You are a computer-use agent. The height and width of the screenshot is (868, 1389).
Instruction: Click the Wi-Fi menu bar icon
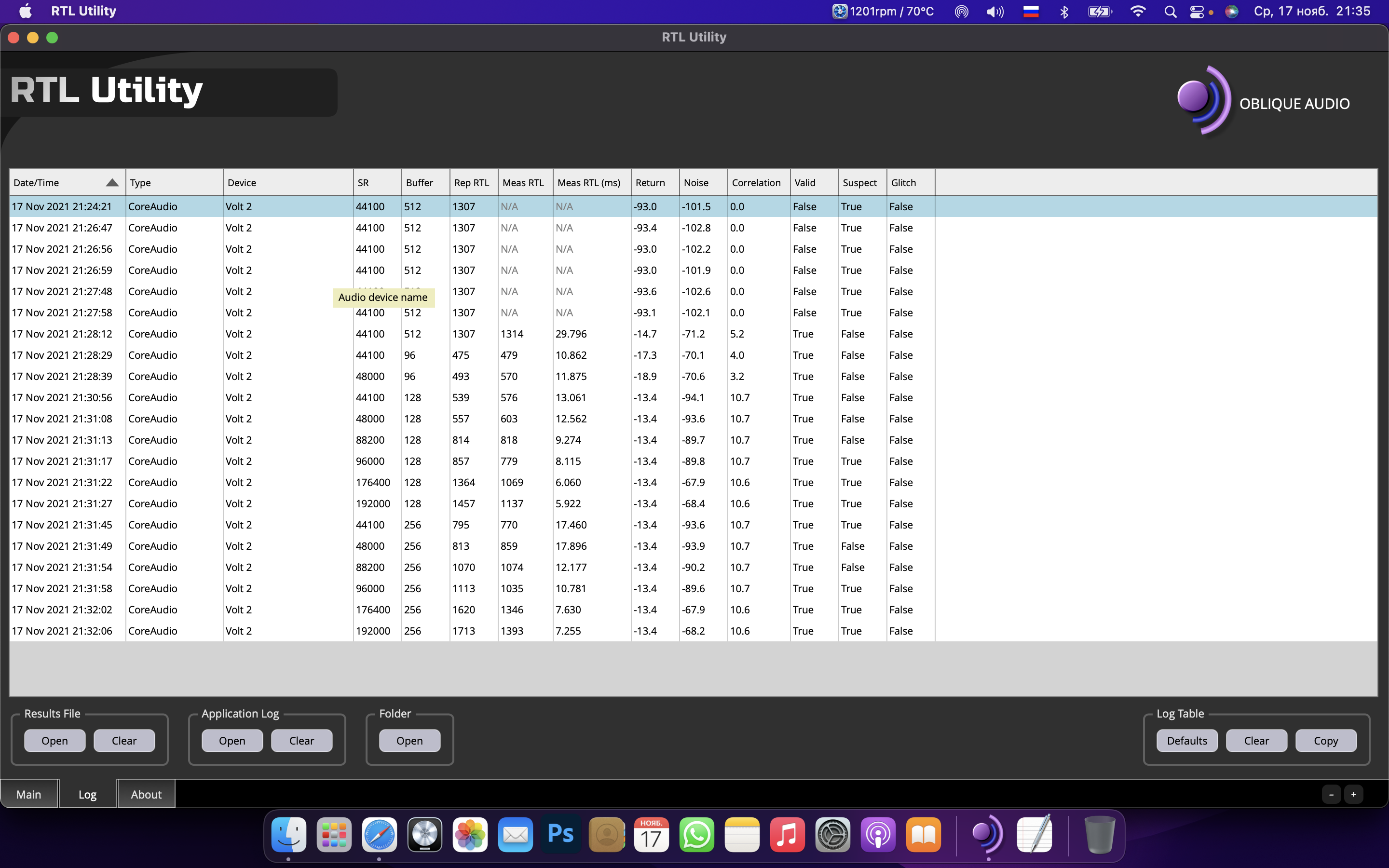coord(1137,12)
